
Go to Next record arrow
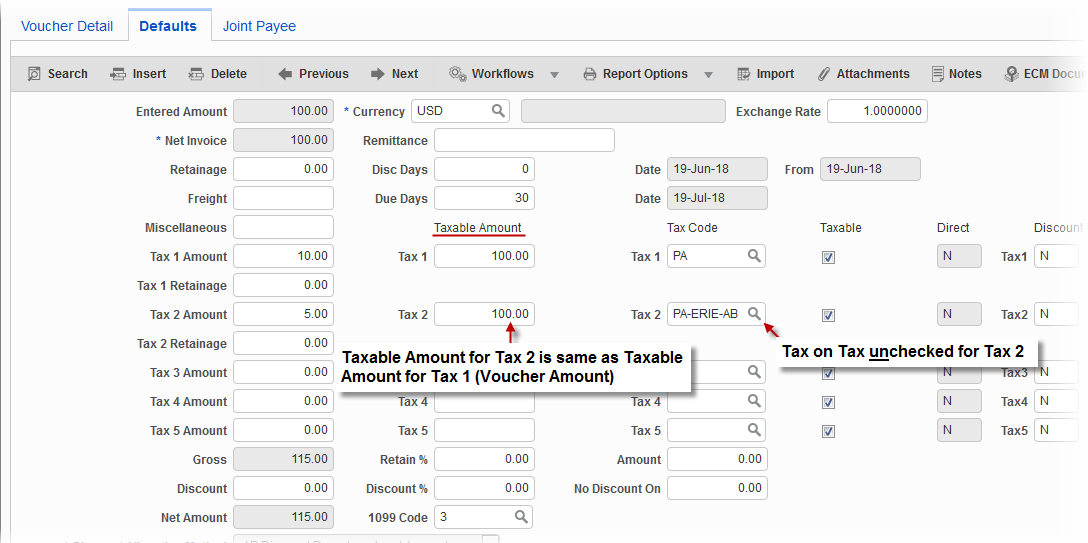[x=378, y=74]
